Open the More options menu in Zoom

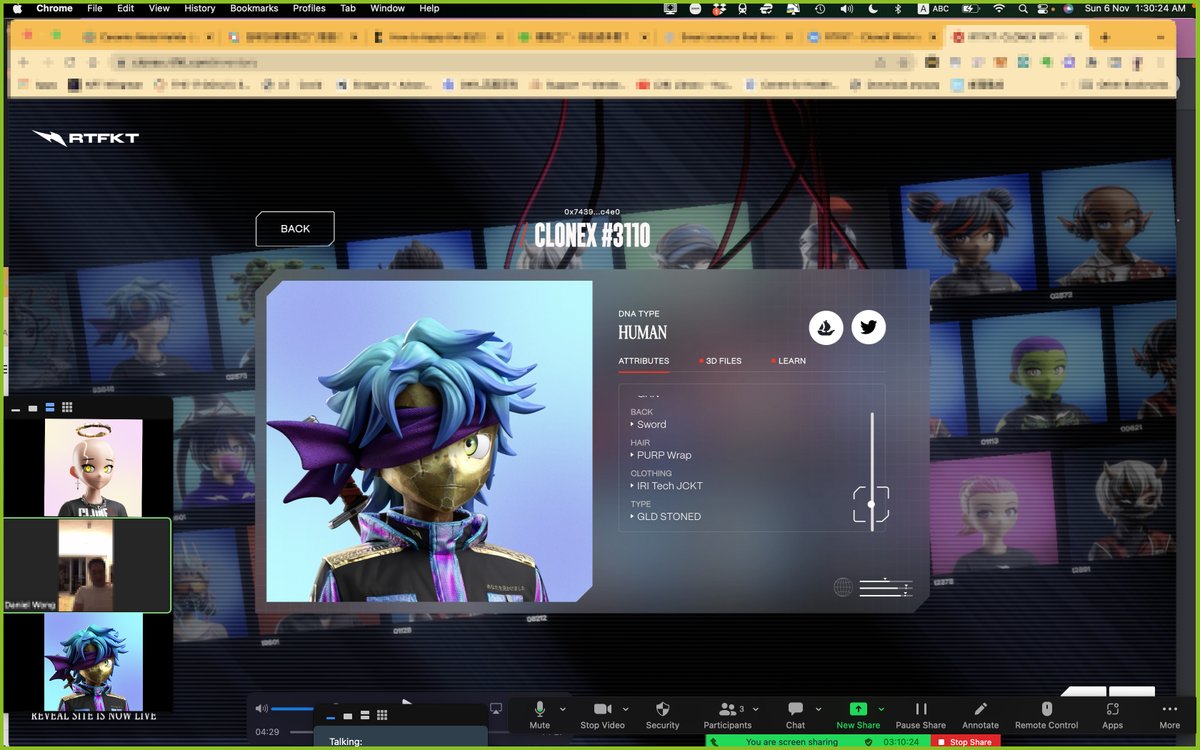coord(1170,714)
